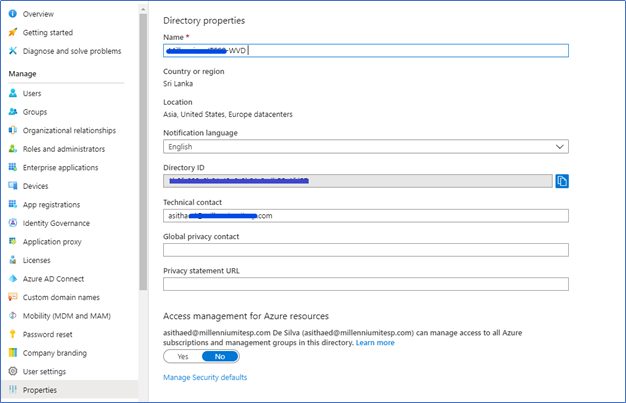Click the sidebar scroll up arrow
This screenshot has width=626, height=403.
click(x=143, y=9)
